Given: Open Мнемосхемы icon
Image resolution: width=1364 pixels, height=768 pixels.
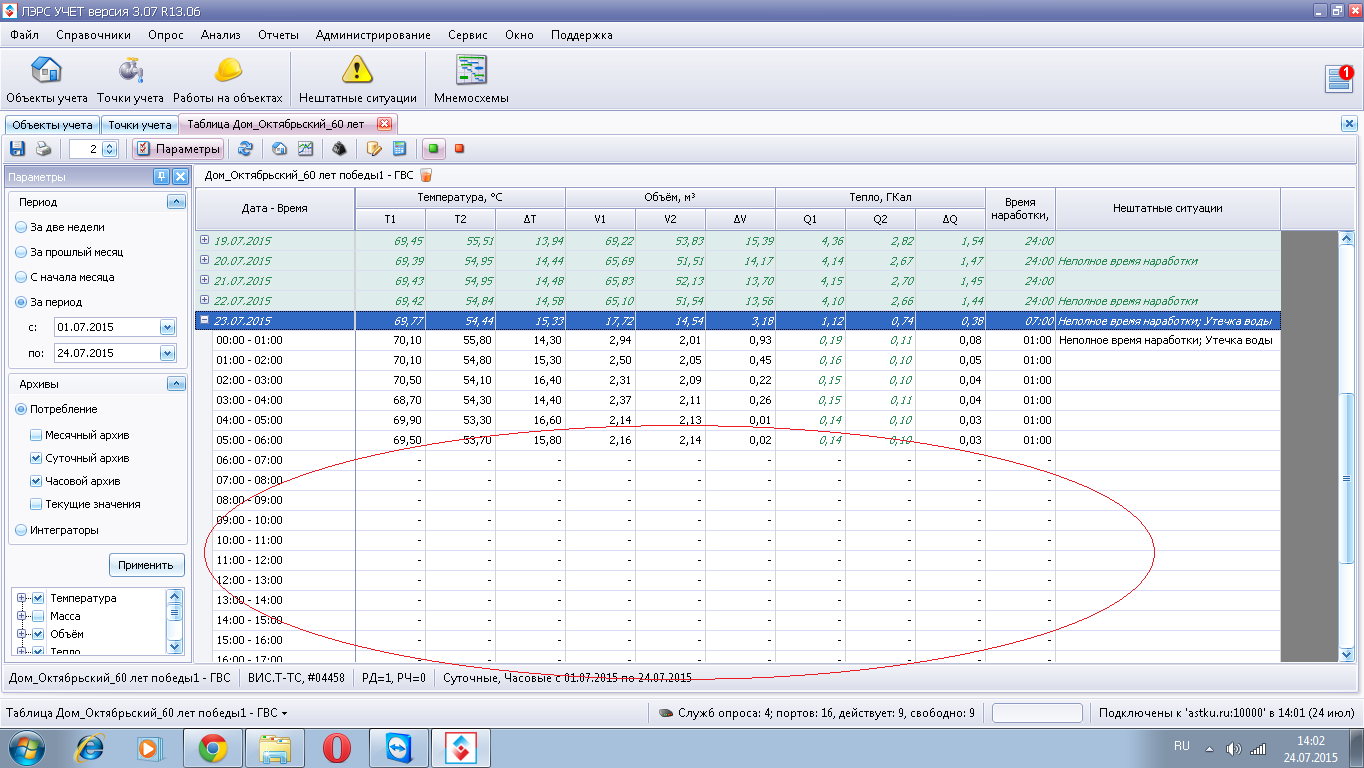Looking at the screenshot, I should pyautogui.click(x=471, y=79).
